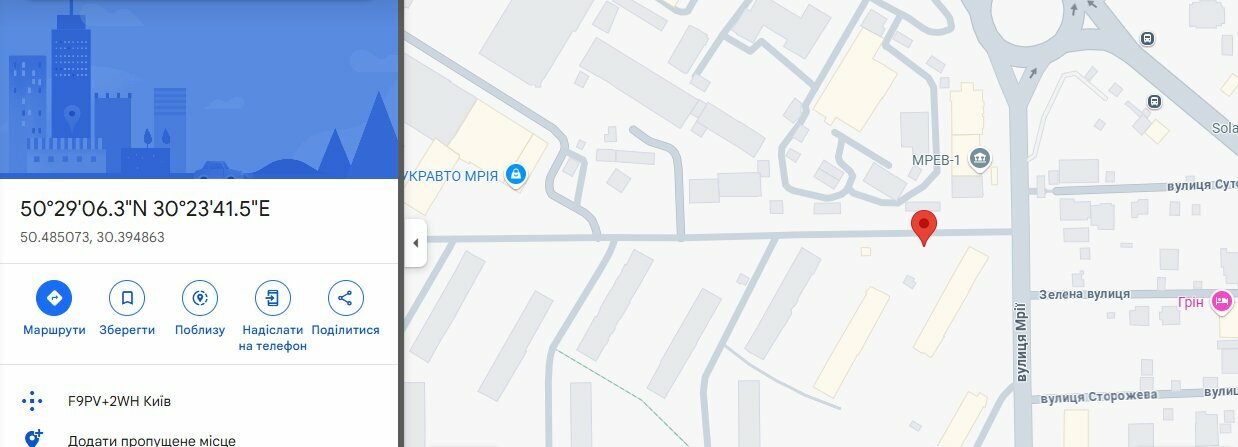Screen dimensions: 1238x447
Task: Search places with the Поблизу icon
Action: 200,298
